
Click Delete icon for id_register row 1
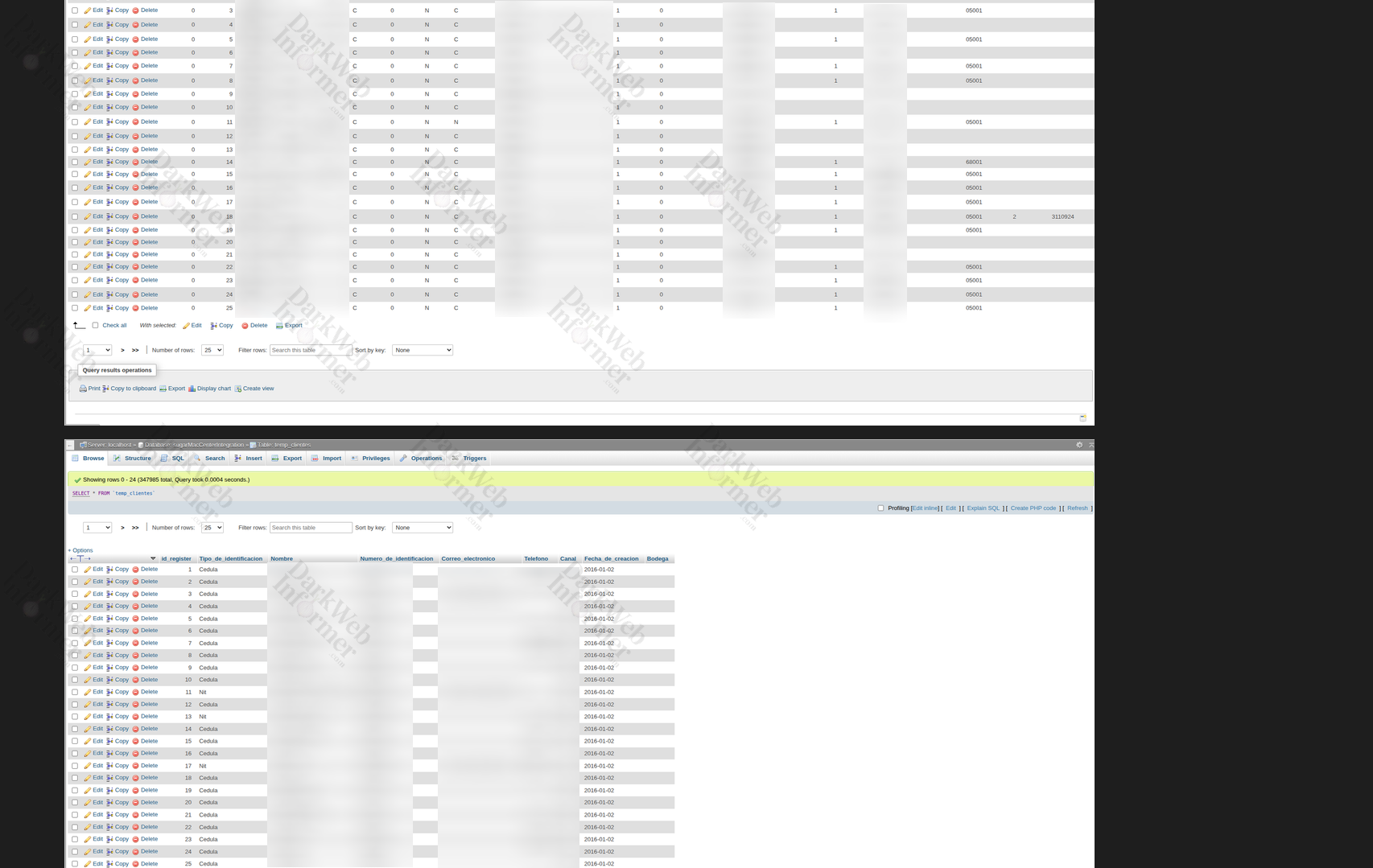[x=135, y=570]
